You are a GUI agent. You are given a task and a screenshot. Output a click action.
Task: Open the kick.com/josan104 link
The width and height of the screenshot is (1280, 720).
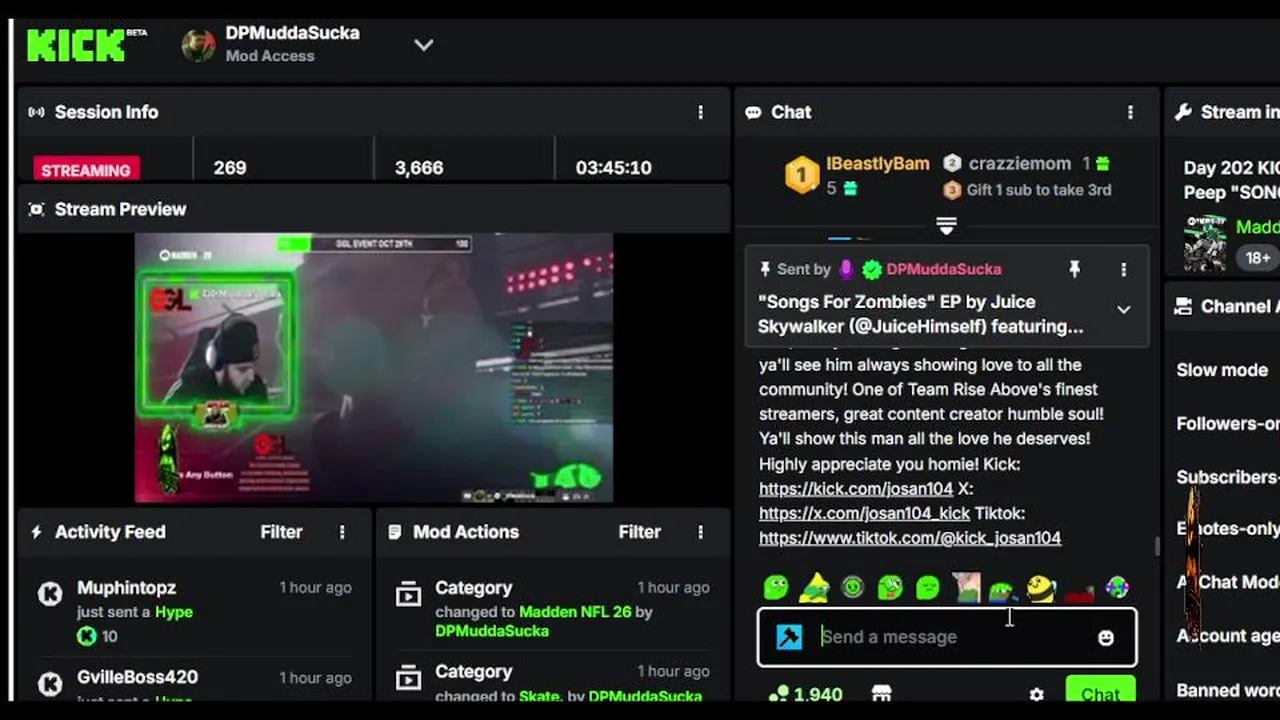(x=856, y=489)
